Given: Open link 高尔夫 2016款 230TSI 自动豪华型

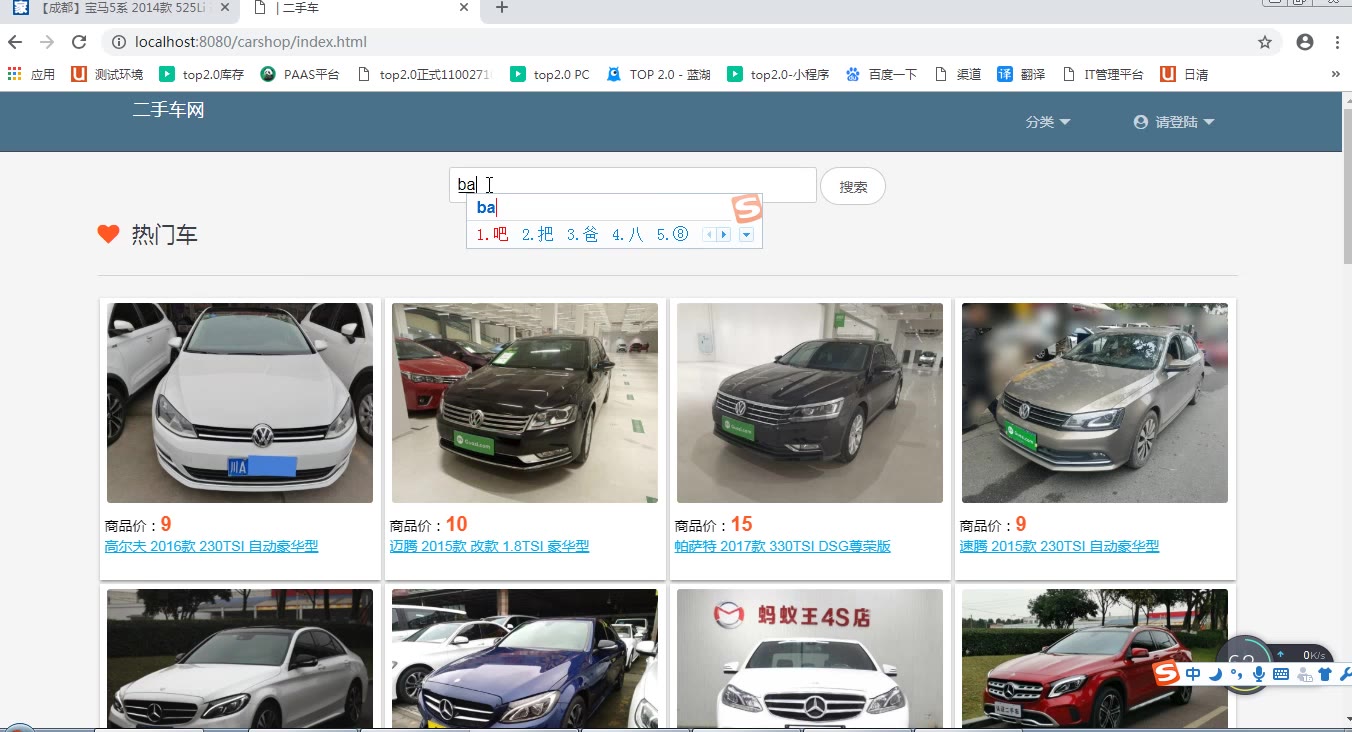Looking at the screenshot, I should [211, 546].
